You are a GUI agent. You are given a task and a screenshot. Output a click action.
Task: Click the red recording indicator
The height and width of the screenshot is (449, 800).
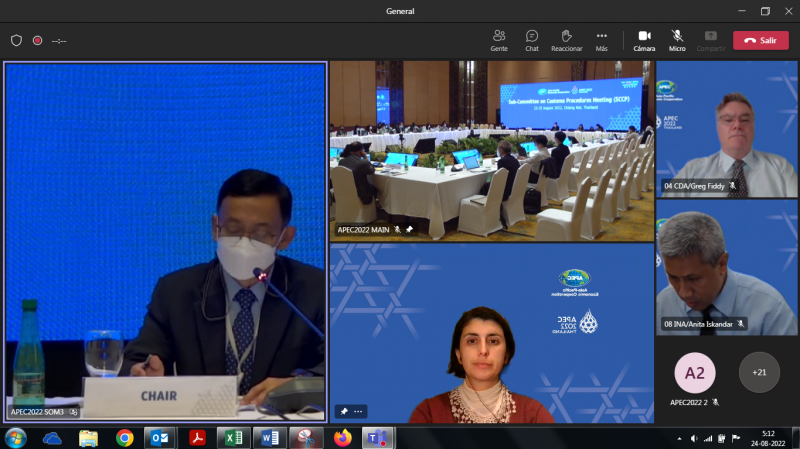coord(37,40)
